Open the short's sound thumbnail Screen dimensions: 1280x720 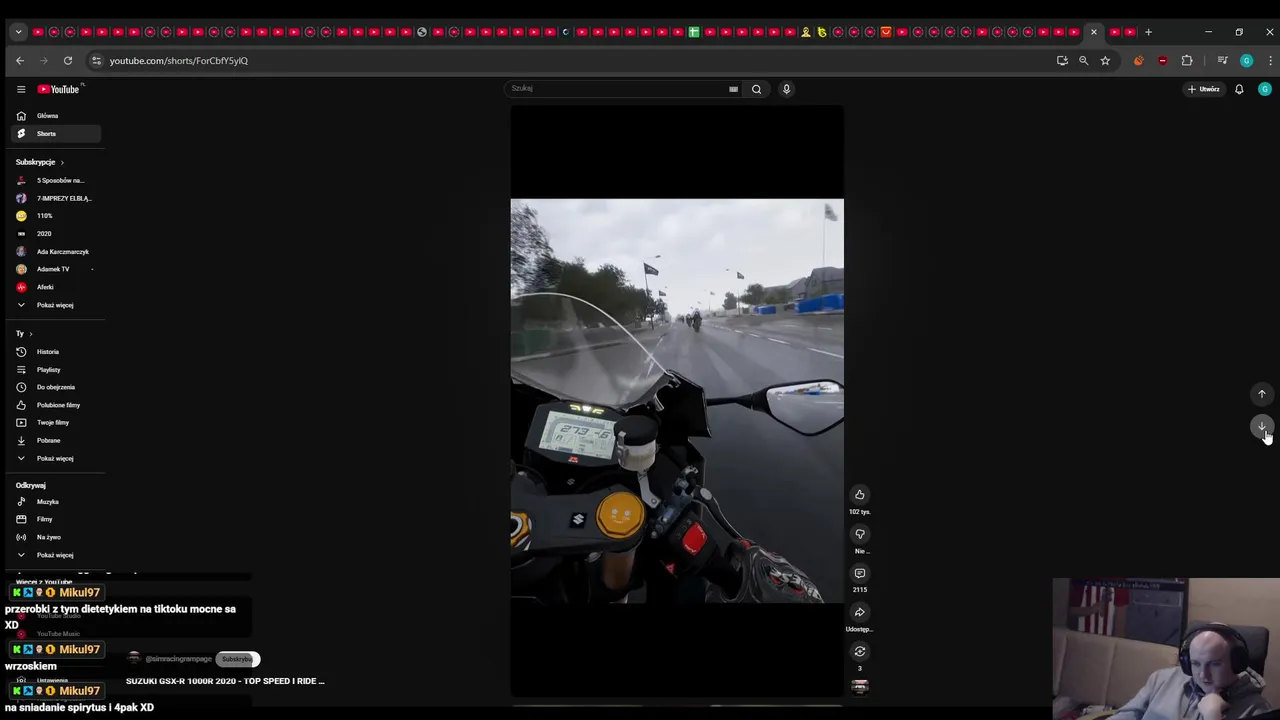(859, 687)
